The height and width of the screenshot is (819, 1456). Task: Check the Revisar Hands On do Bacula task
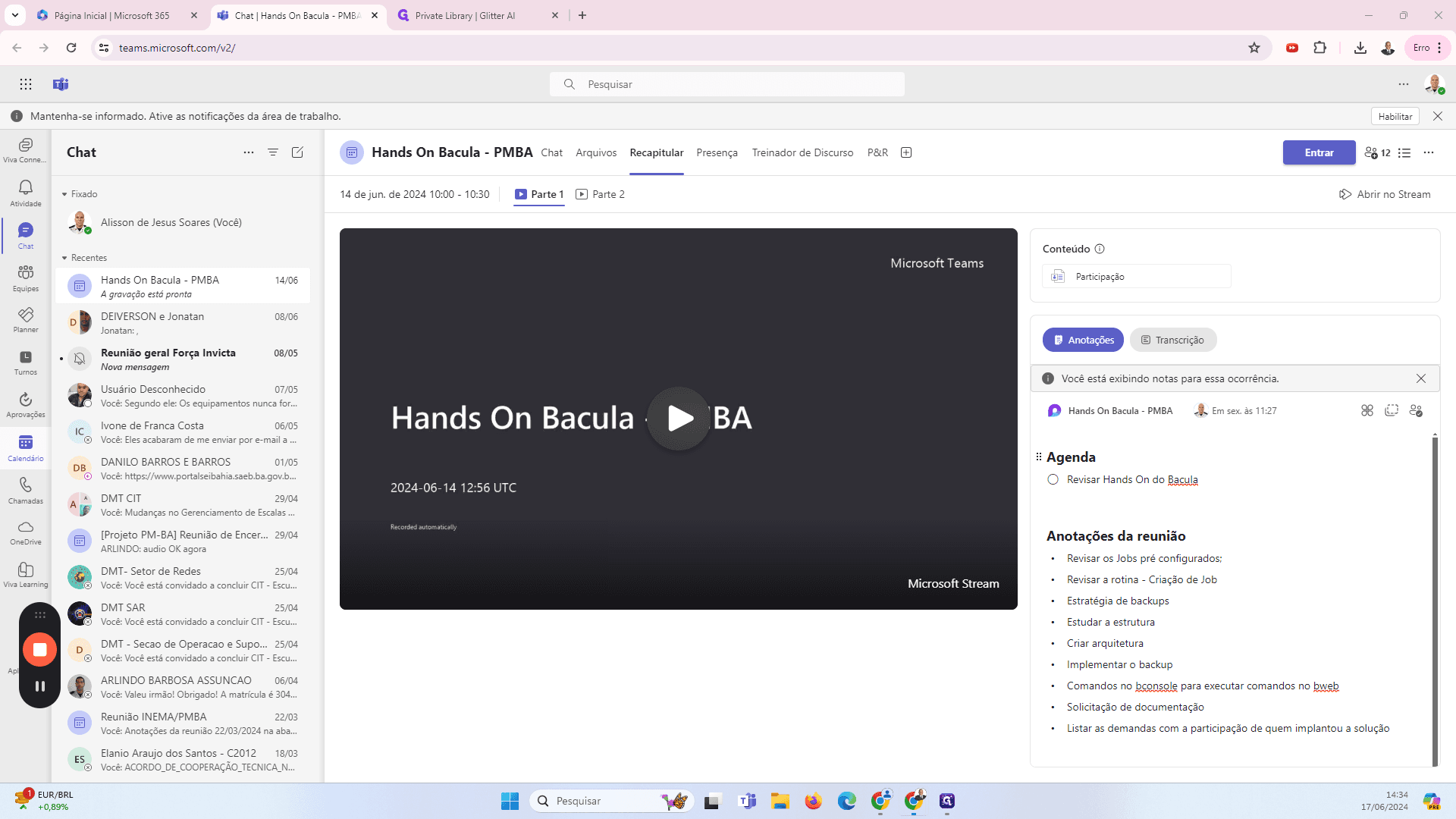pos(1053,479)
